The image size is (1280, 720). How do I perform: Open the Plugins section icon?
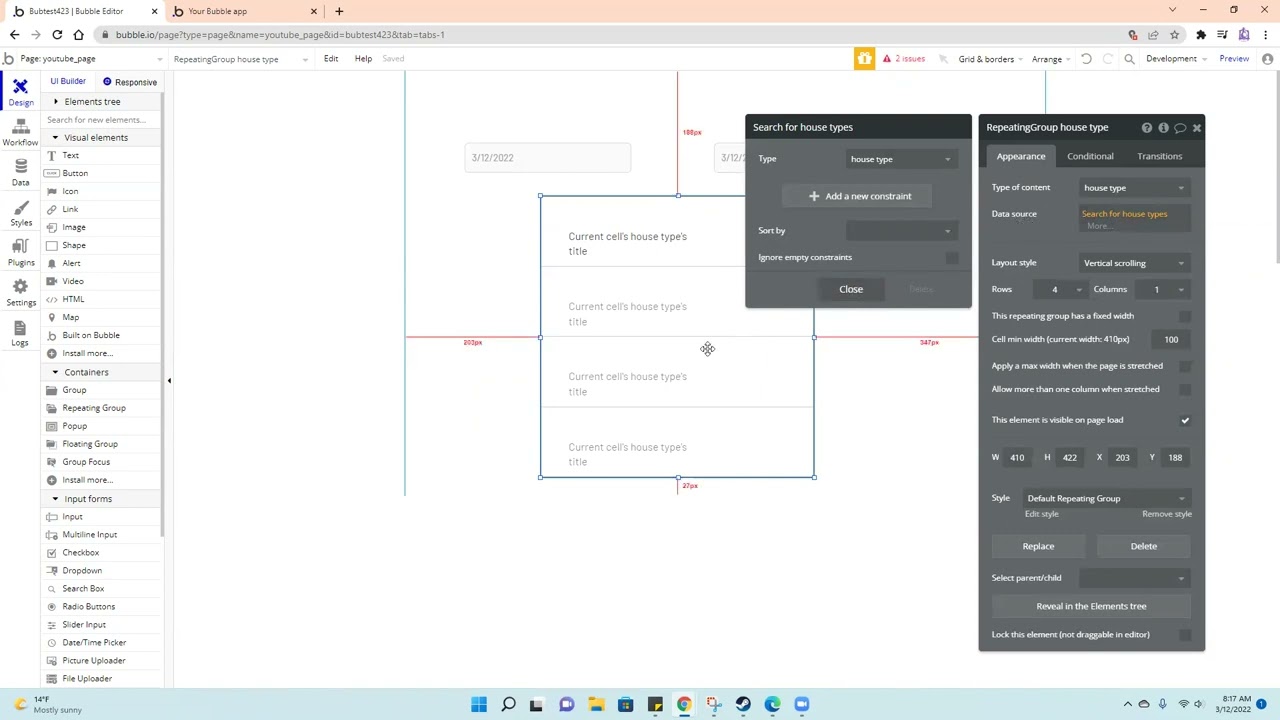pos(20,253)
